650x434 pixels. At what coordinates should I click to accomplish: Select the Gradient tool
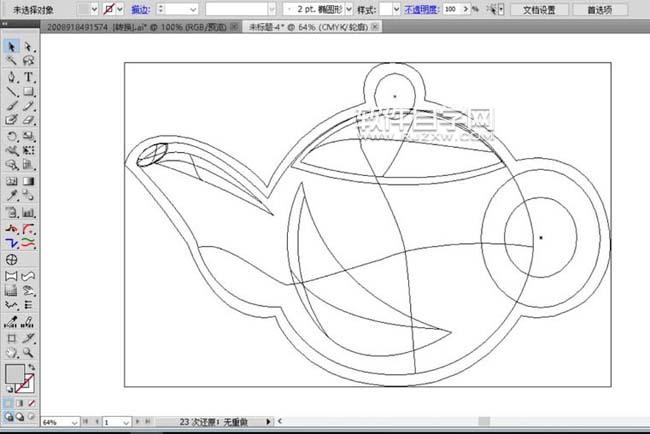pyautogui.click(x=28, y=181)
